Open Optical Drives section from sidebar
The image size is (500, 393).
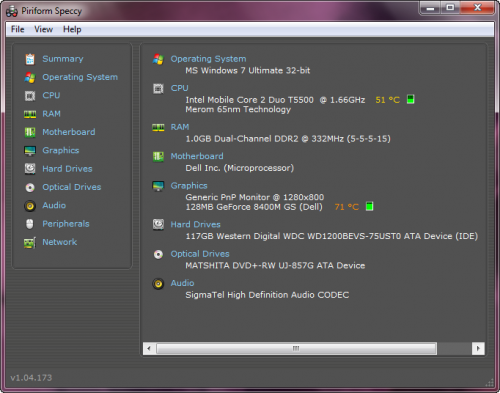(x=72, y=187)
